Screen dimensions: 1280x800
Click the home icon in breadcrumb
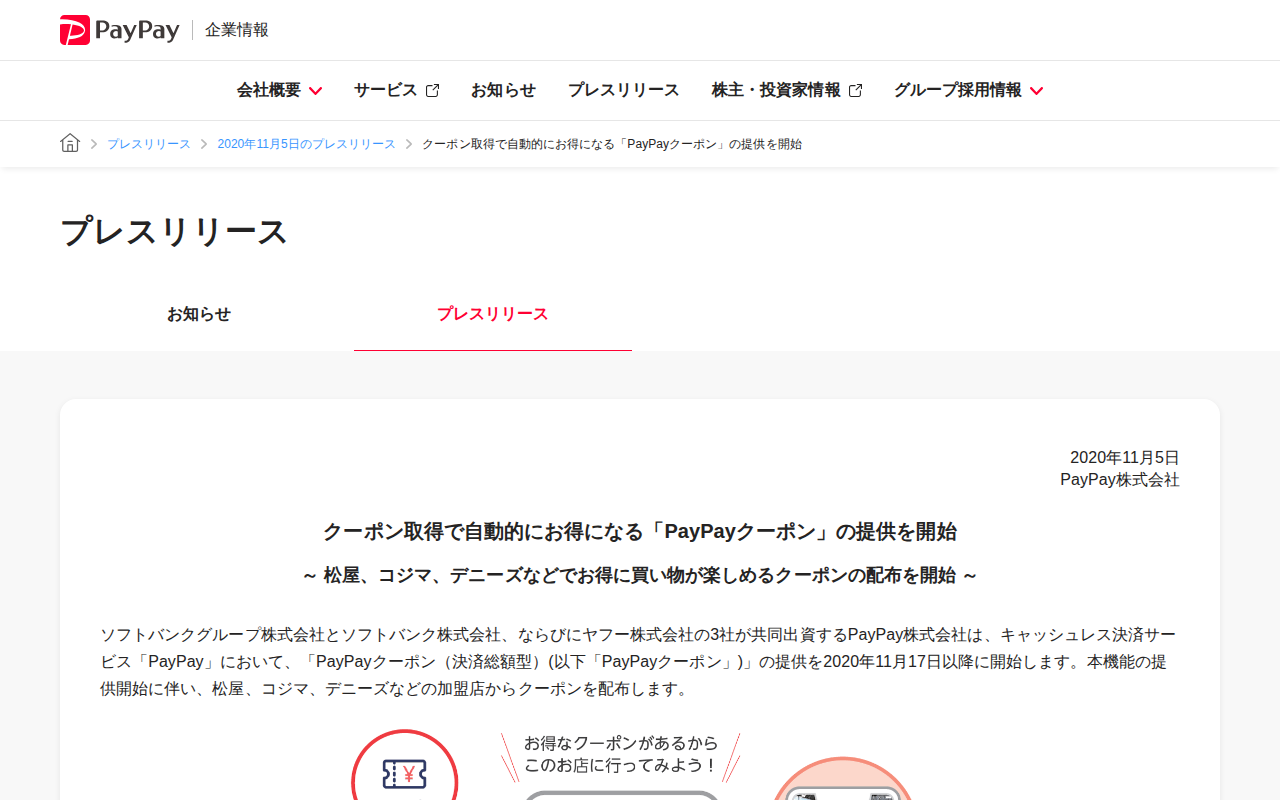click(70, 143)
